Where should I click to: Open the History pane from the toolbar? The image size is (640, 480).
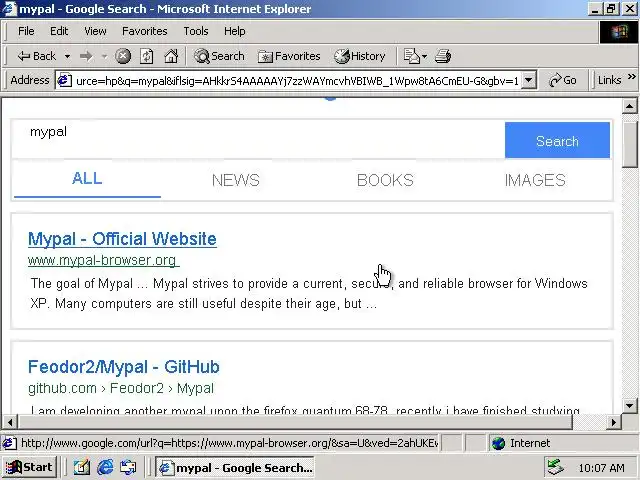tap(360, 56)
